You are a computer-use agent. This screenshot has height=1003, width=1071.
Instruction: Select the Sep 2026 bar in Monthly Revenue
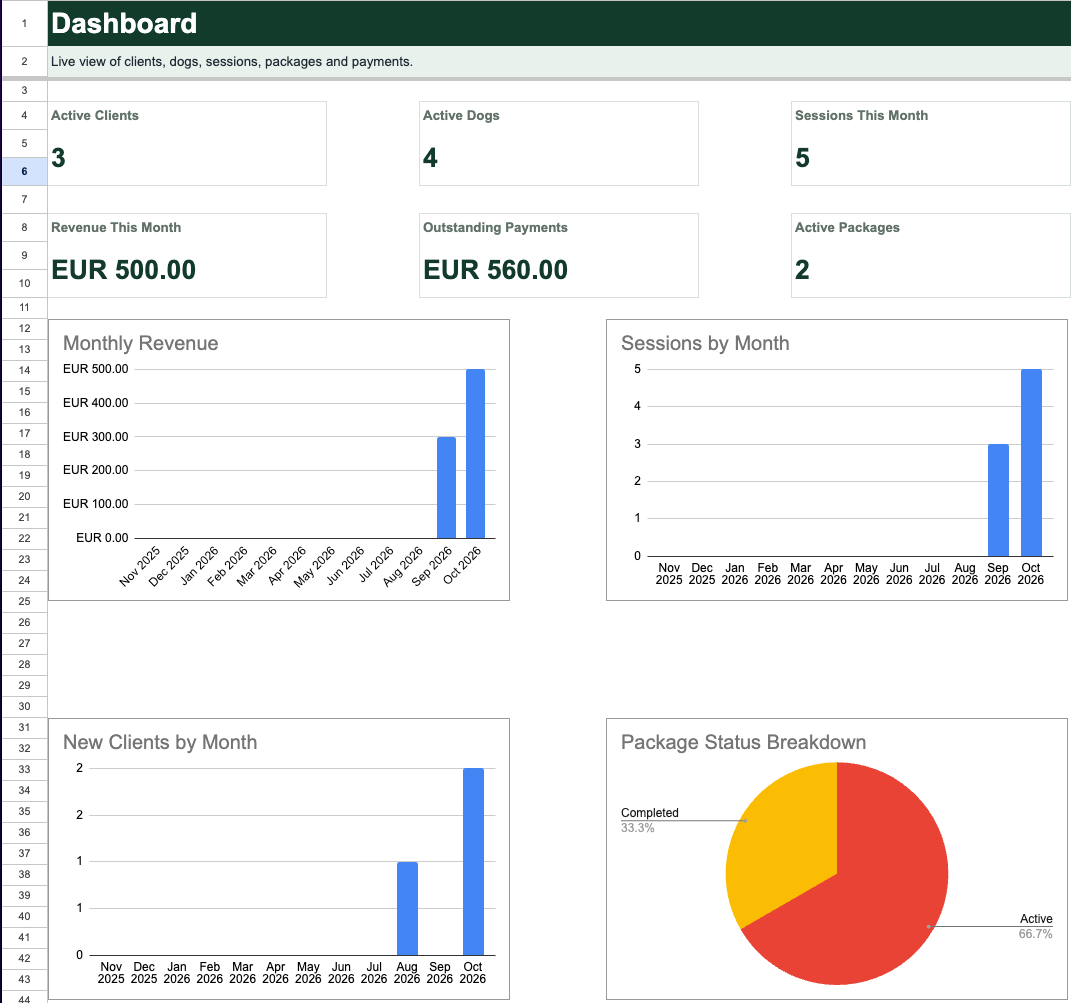[x=446, y=488]
